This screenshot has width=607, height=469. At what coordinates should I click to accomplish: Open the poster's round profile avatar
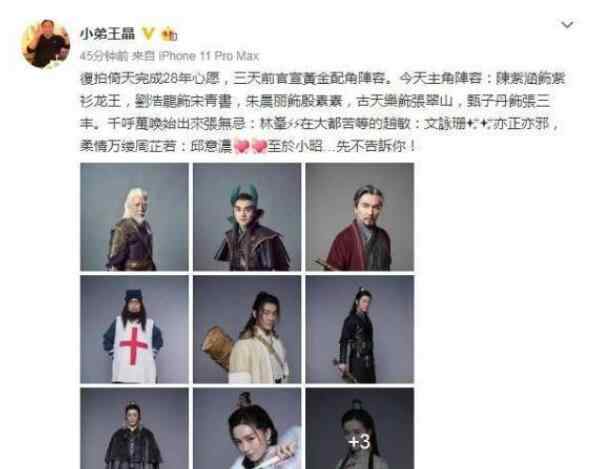click(x=46, y=43)
